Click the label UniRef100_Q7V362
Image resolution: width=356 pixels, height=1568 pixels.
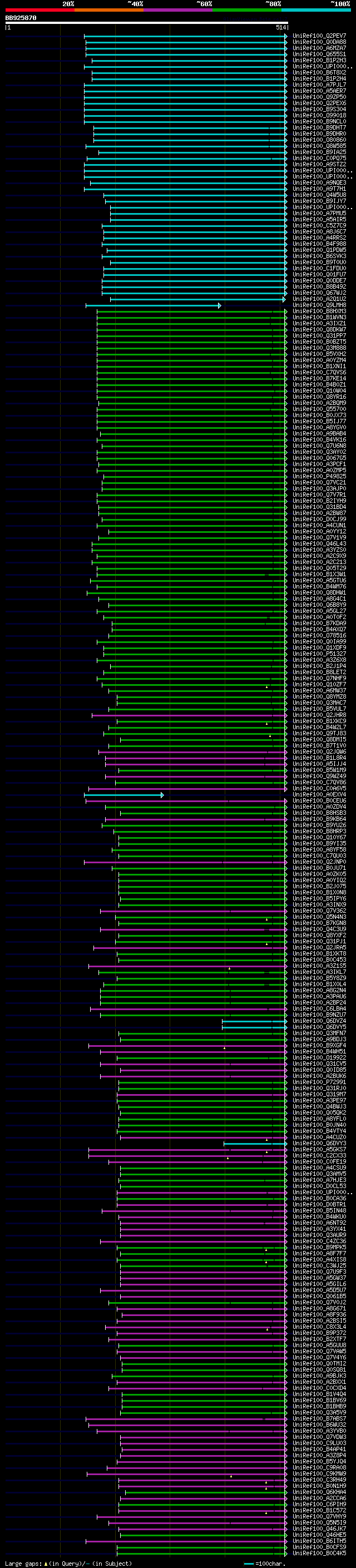pyautogui.click(x=319, y=911)
